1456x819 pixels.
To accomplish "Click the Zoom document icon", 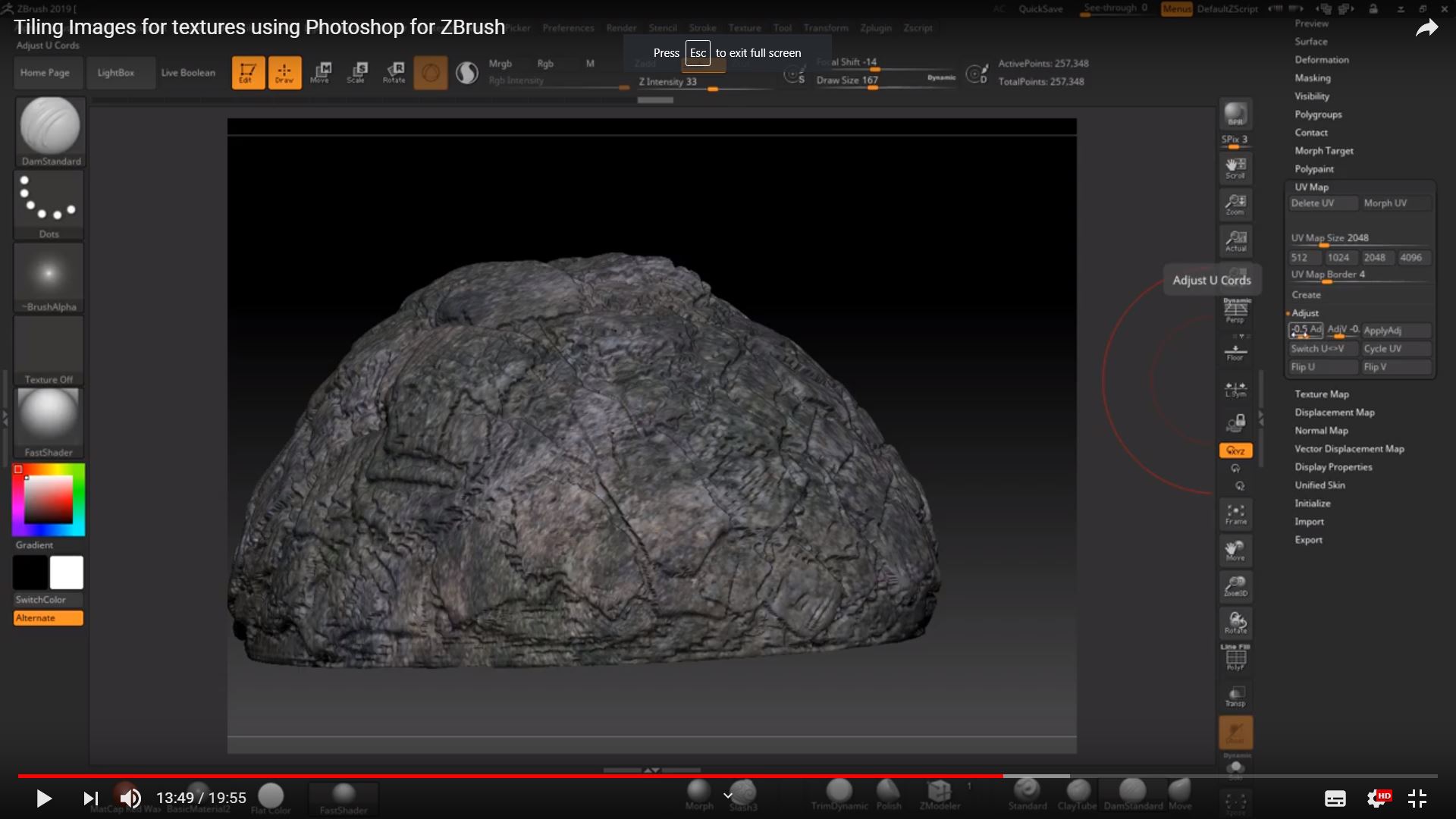I will point(1235,204).
